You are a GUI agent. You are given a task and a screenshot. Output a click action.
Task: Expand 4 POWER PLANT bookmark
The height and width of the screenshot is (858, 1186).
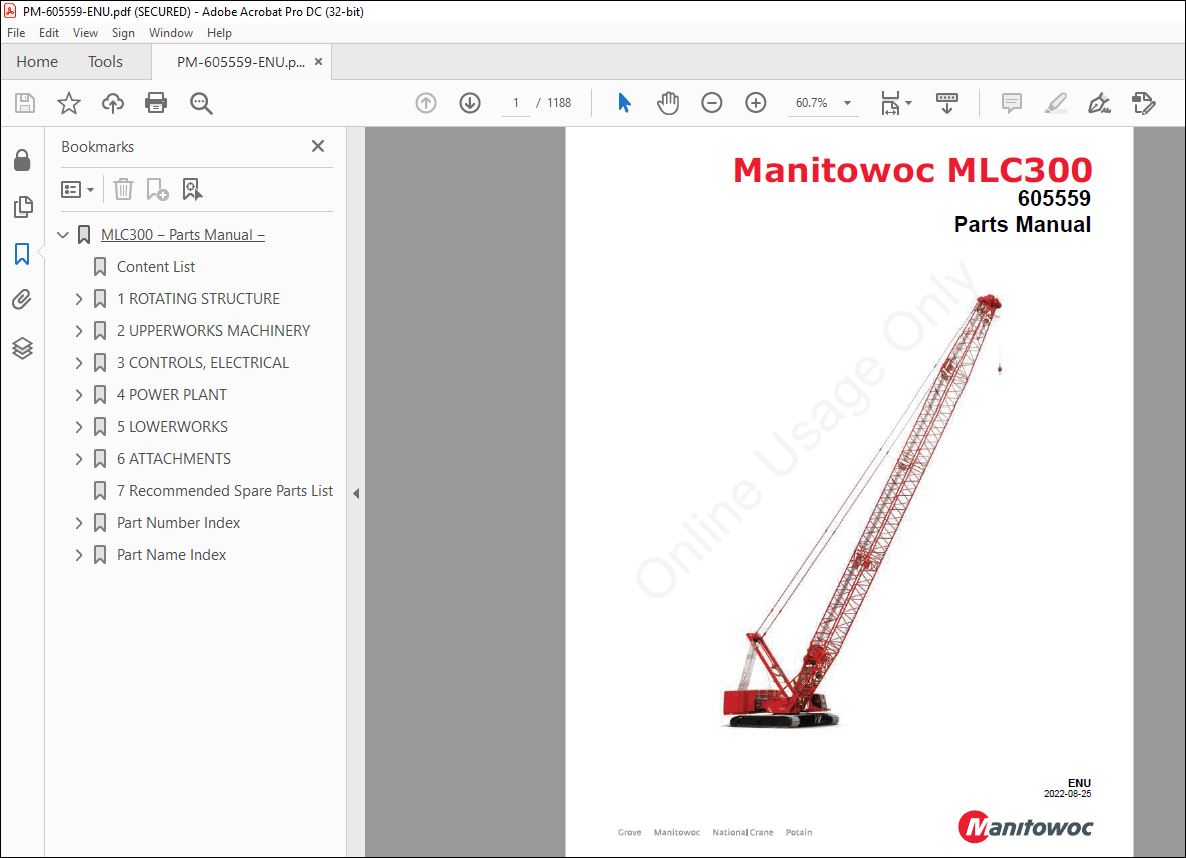pos(79,395)
